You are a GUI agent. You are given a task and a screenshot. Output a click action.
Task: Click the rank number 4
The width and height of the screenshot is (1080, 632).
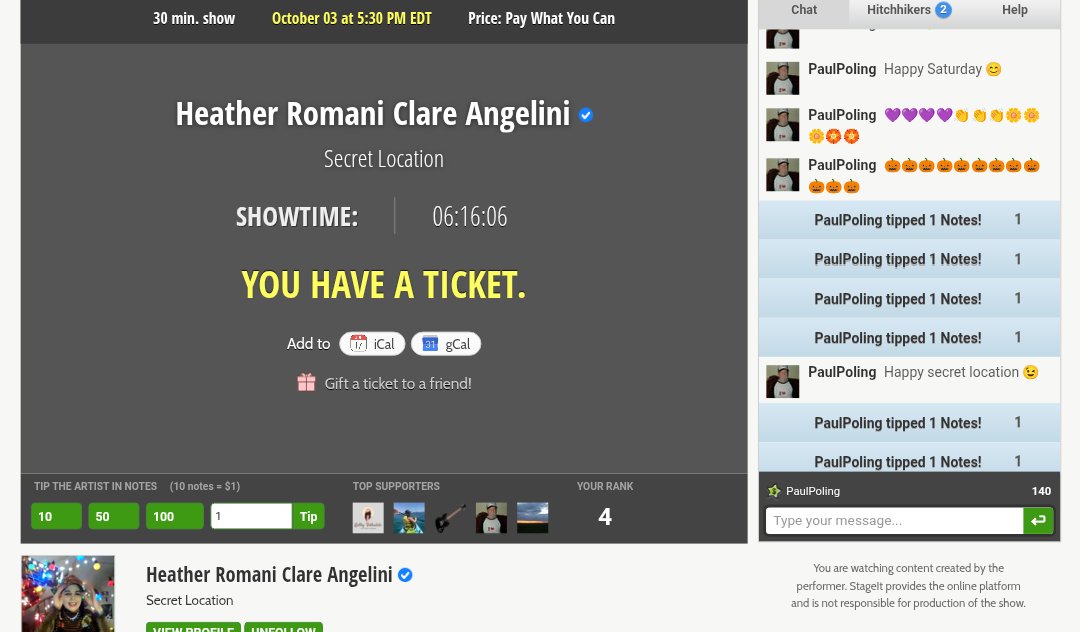point(605,516)
